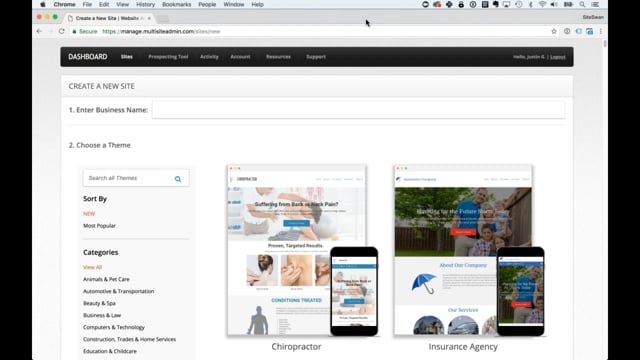This screenshot has height=360, width=640.
Task: Open the Edit menu
Action: pos(104,4)
